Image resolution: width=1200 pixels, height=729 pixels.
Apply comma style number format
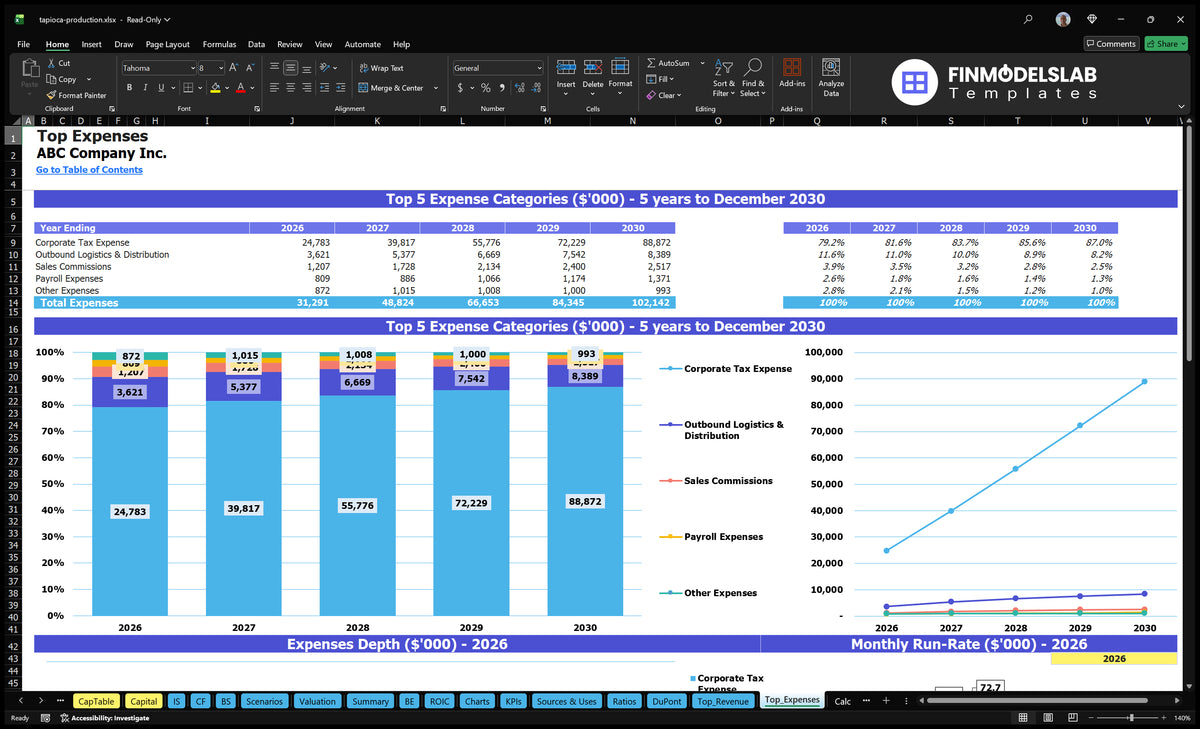tap(500, 88)
